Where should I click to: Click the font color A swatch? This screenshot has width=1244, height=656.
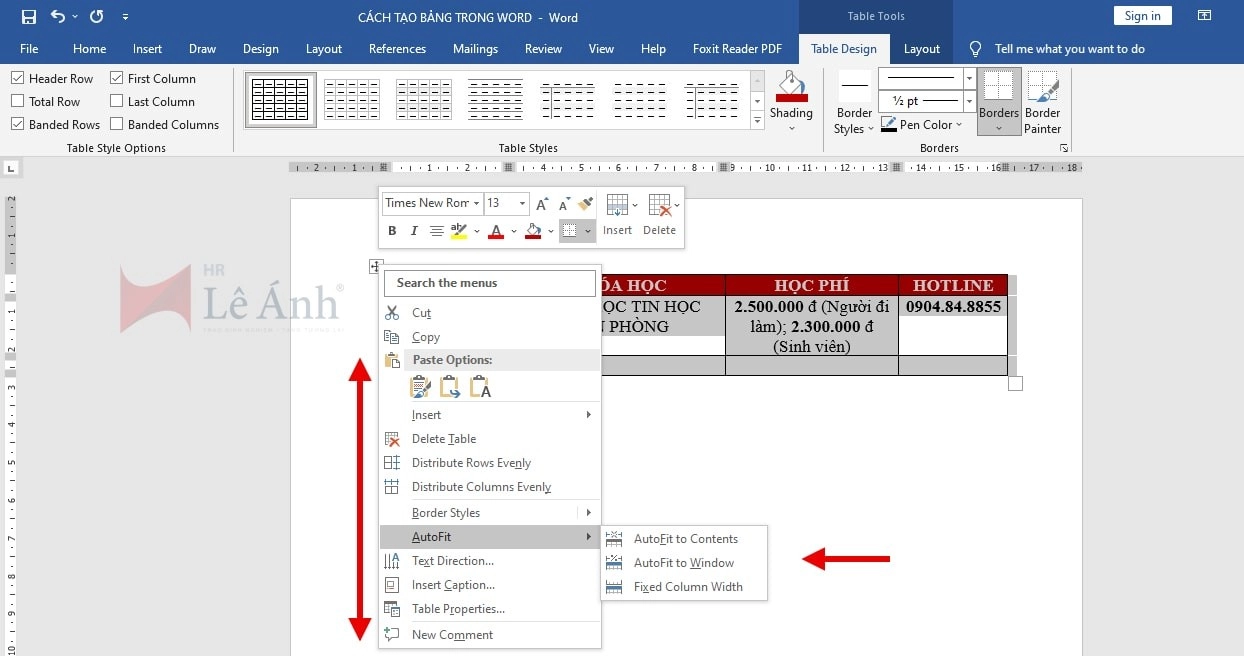click(496, 231)
